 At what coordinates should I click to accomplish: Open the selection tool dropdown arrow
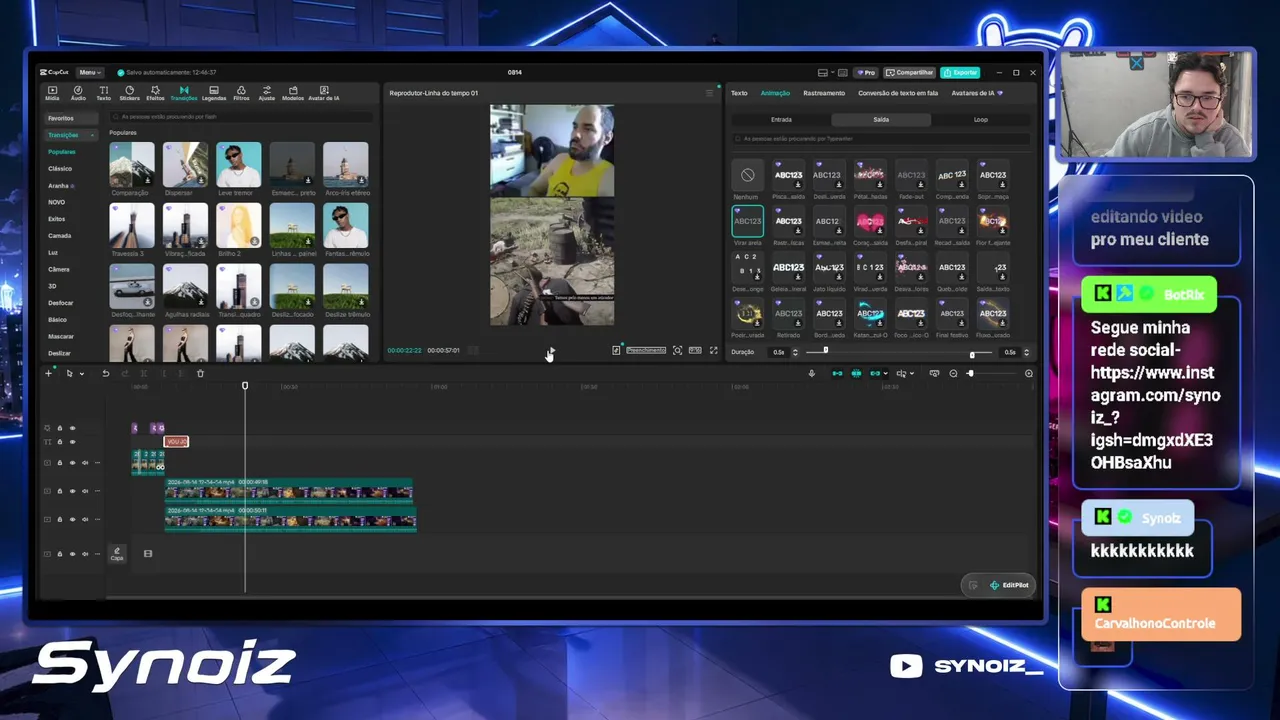(81, 374)
